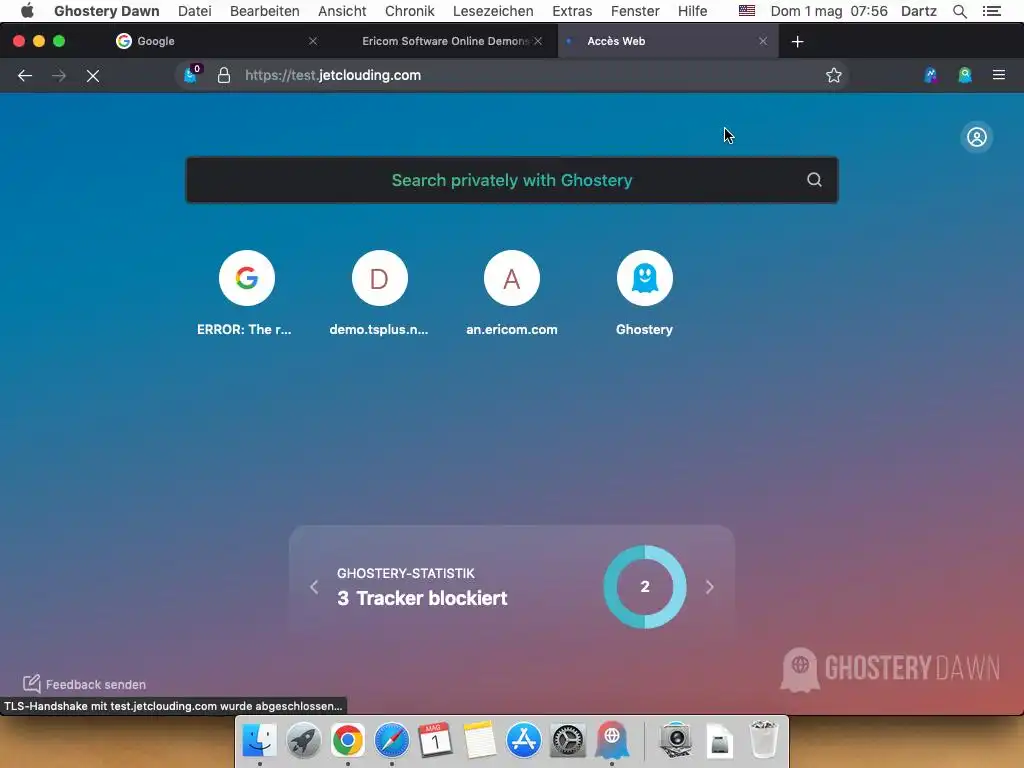Viewport: 1024px width, 768px height.
Task: Open System Preferences from the Dock
Action: pos(568,740)
